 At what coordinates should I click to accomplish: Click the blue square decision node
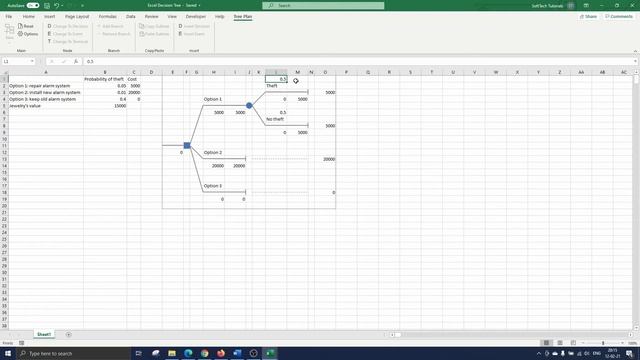click(x=187, y=145)
